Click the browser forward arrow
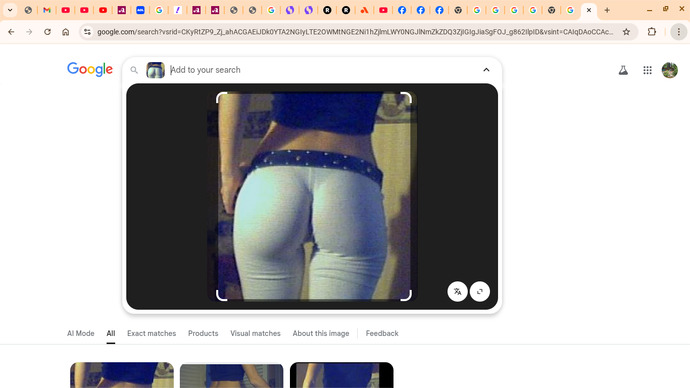This screenshot has height=388, width=690. pos(29,32)
